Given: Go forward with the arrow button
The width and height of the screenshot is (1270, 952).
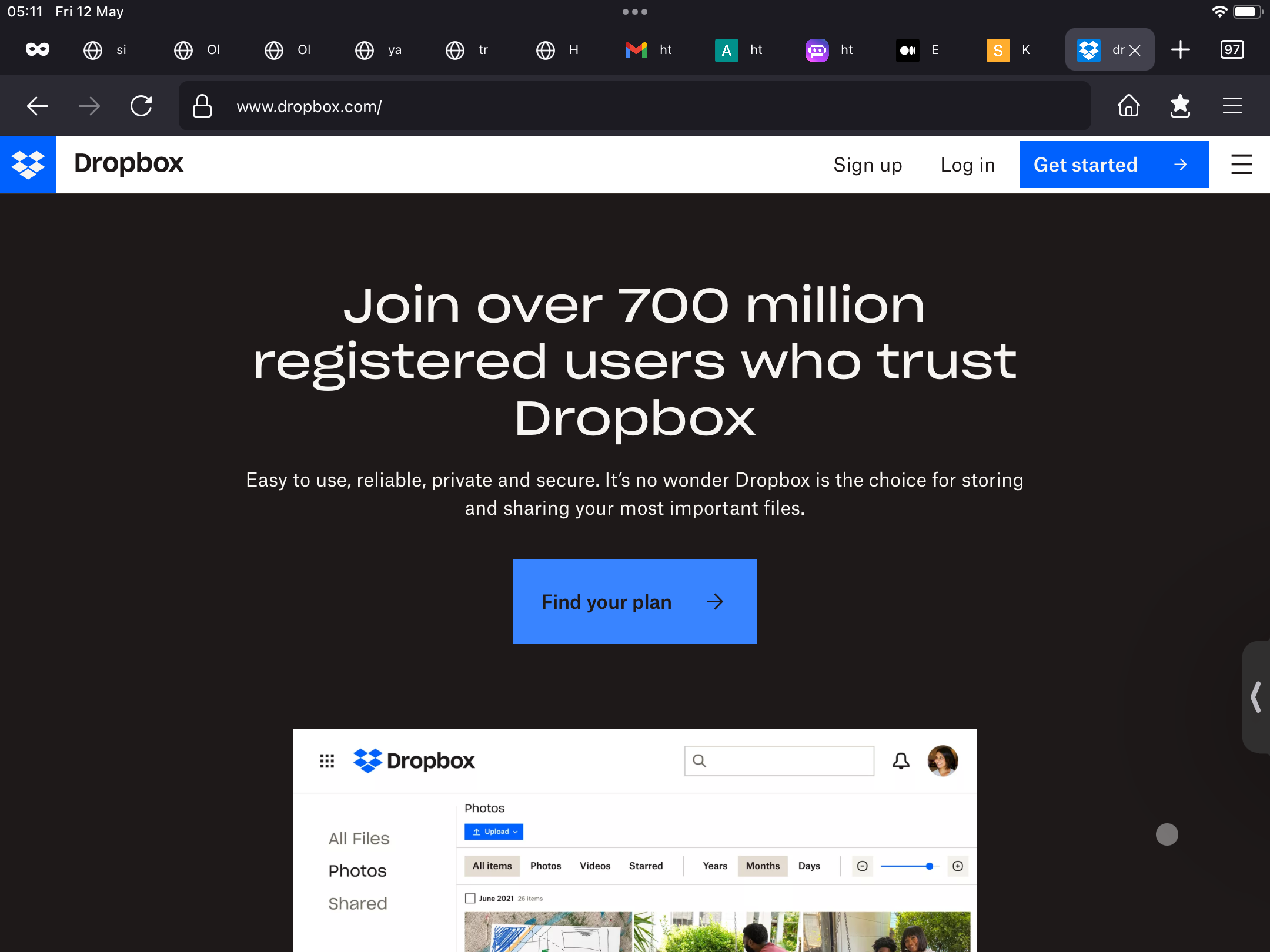Looking at the screenshot, I should click(x=89, y=106).
